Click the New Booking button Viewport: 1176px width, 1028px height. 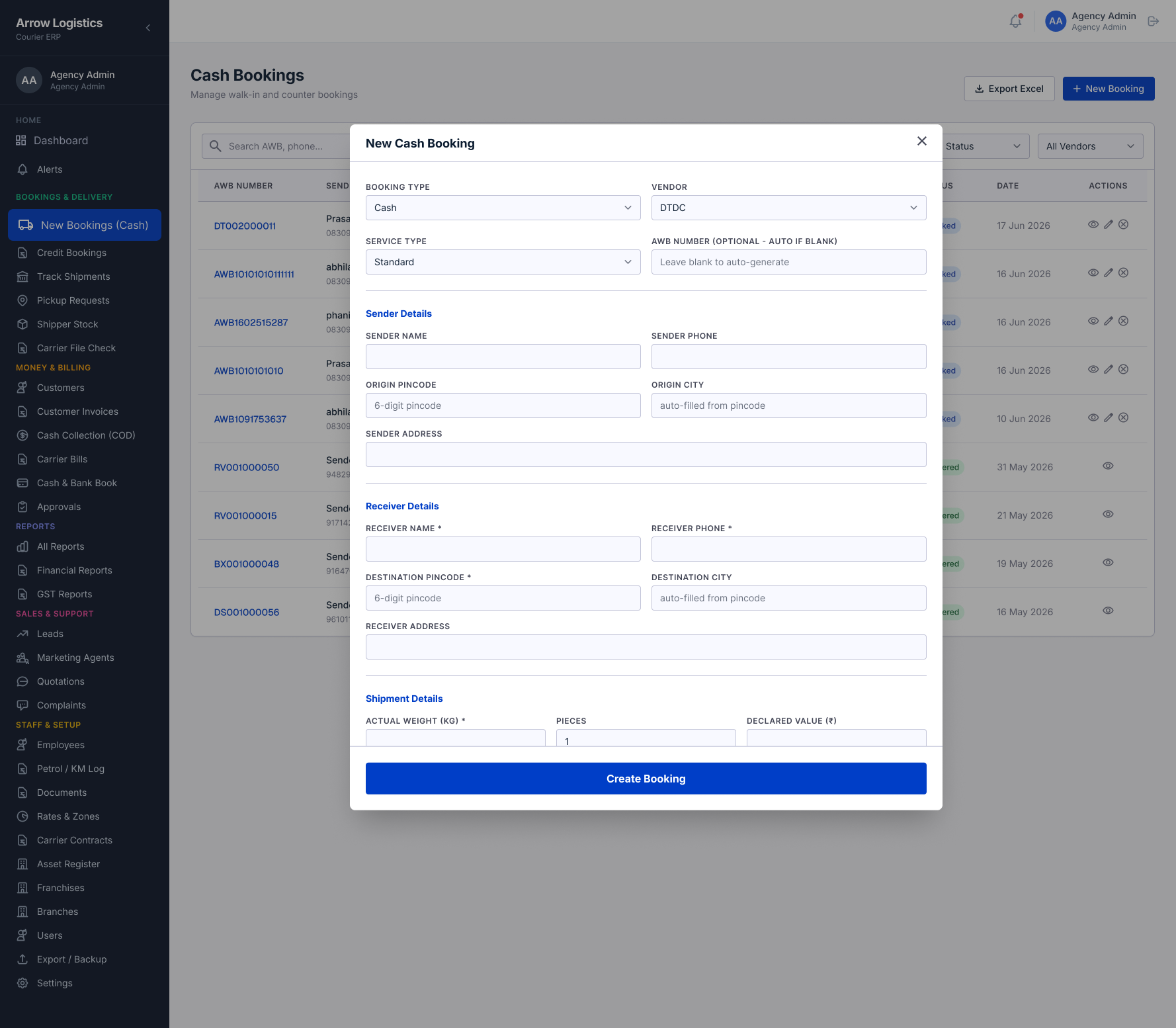click(x=1109, y=89)
